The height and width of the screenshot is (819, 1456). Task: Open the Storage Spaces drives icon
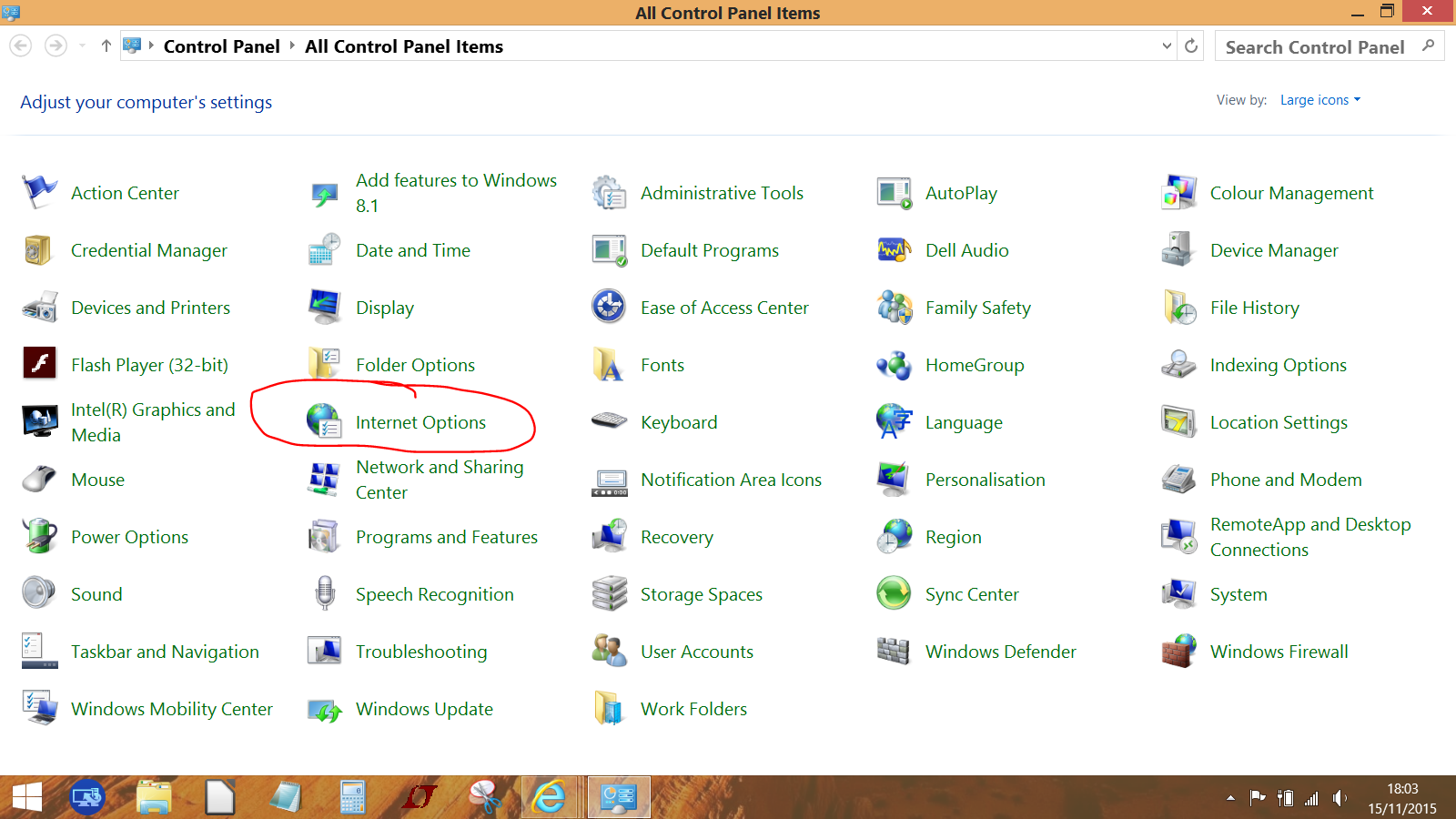coord(609,593)
